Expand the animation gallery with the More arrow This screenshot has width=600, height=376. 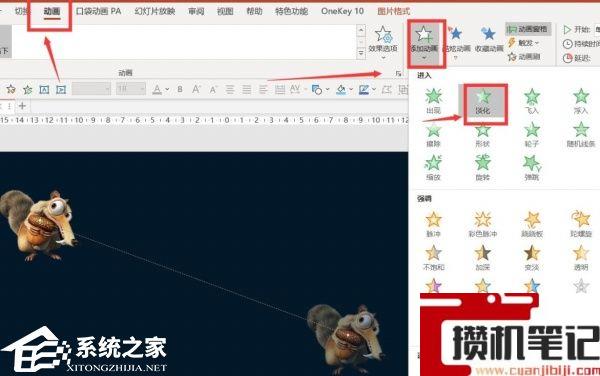pyautogui.click(x=361, y=54)
